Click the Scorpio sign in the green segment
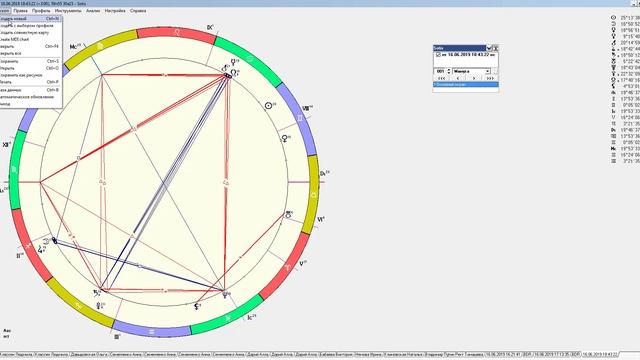Screen dimensions: 640x360 (x=14, y=169)
